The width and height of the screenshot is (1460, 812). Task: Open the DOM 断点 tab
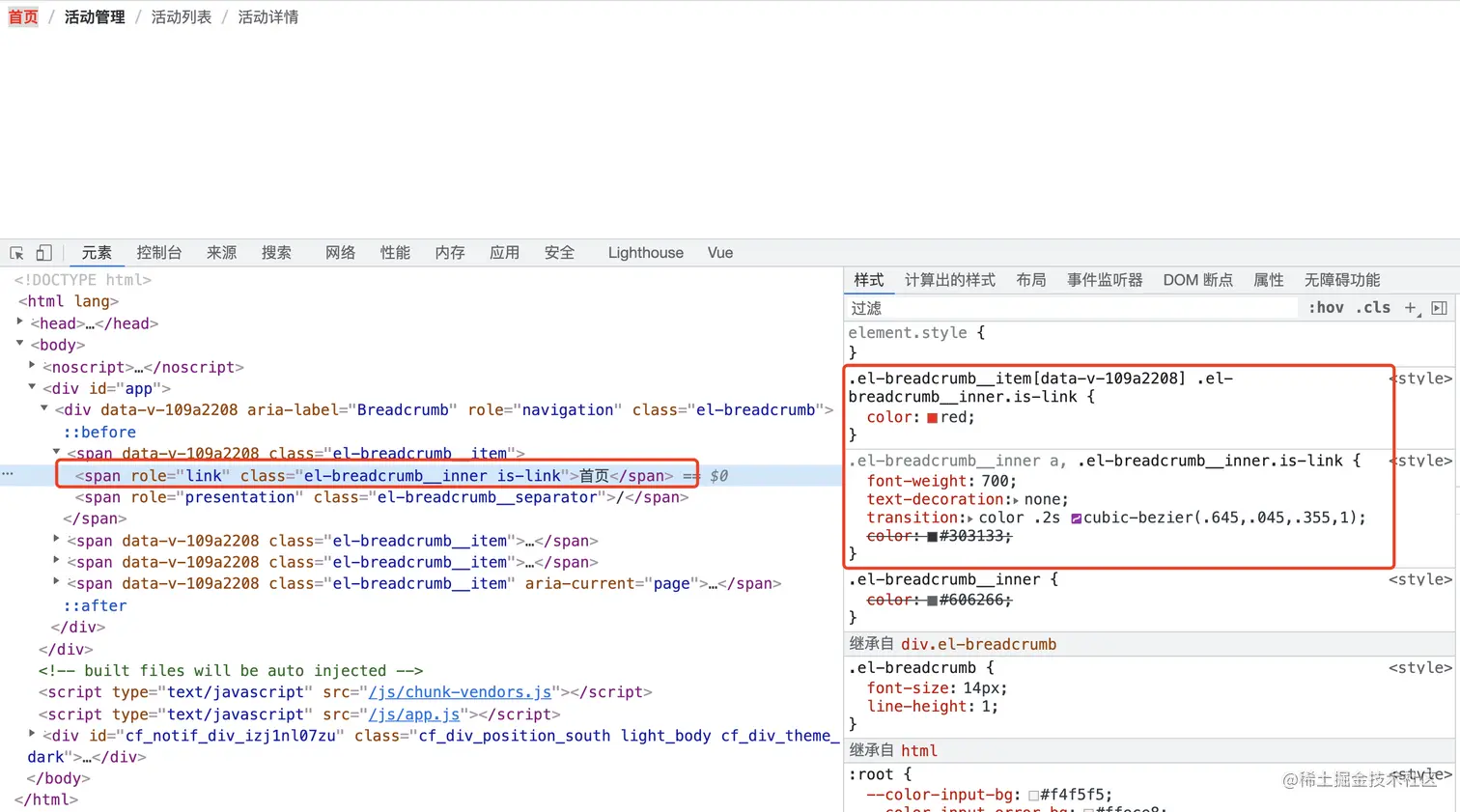point(1198,280)
